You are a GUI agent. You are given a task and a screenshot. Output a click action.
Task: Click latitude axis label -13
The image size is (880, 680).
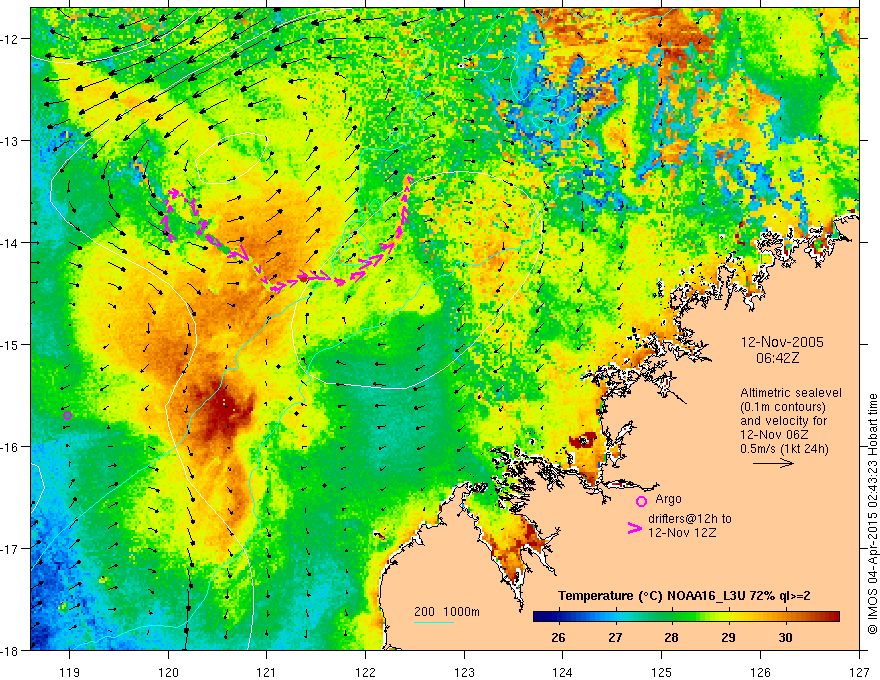tap(10, 141)
